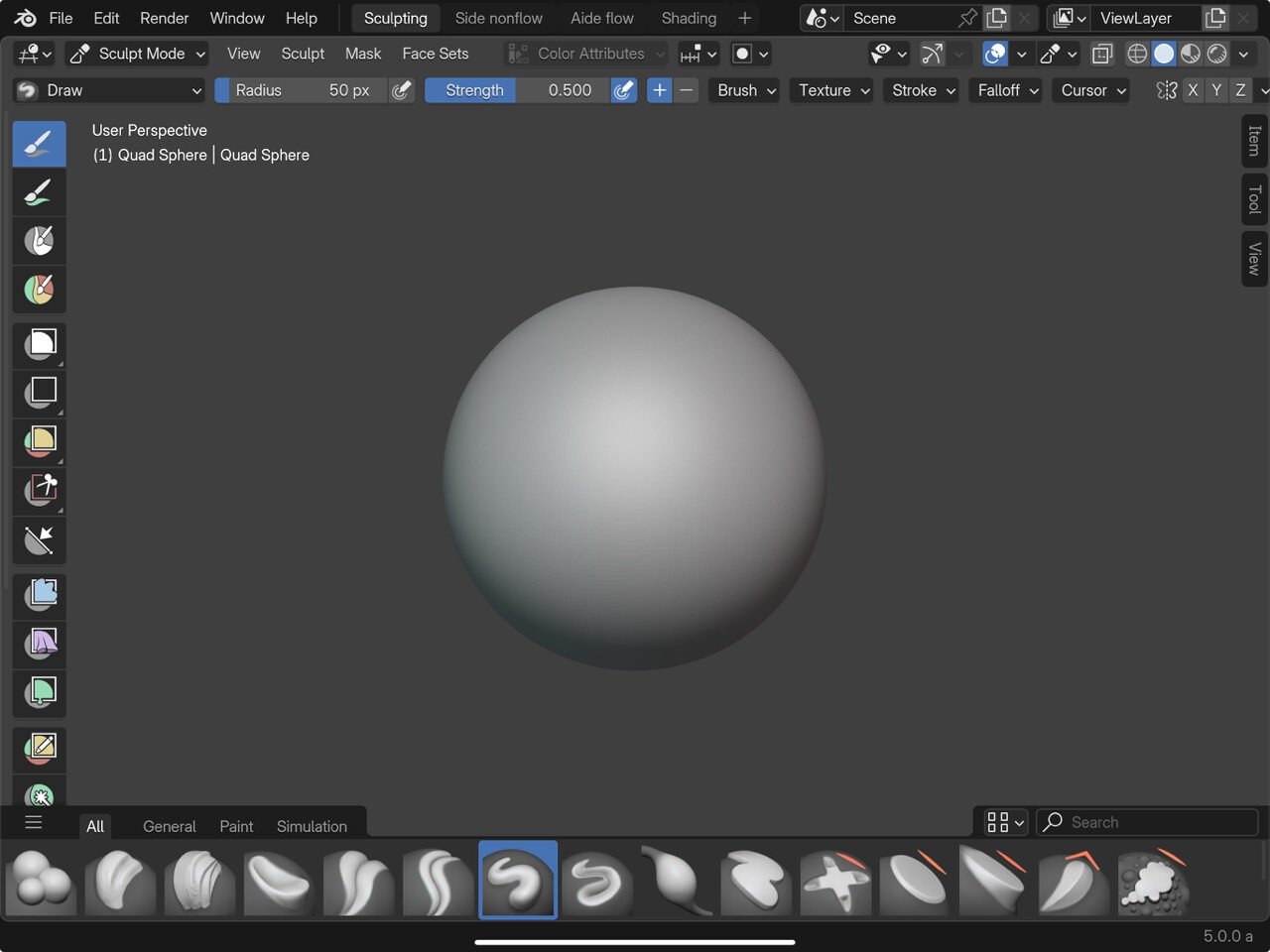The height and width of the screenshot is (952, 1270).
Task: Select the Box Mask tool
Action: click(40, 345)
